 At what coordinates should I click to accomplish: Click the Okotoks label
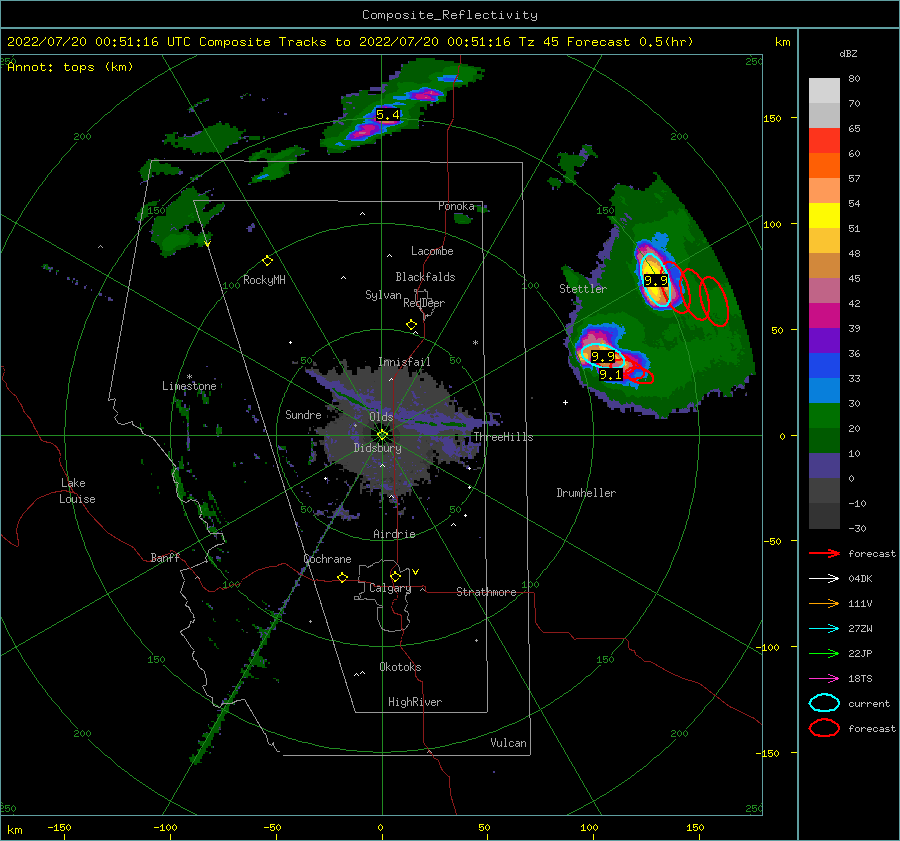pyautogui.click(x=400, y=667)
